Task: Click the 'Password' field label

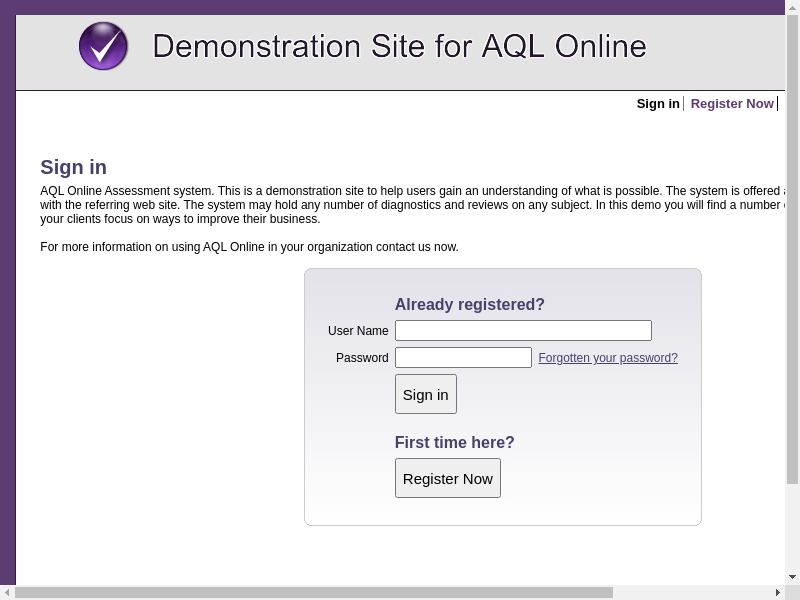Action: tap(362, 358)
